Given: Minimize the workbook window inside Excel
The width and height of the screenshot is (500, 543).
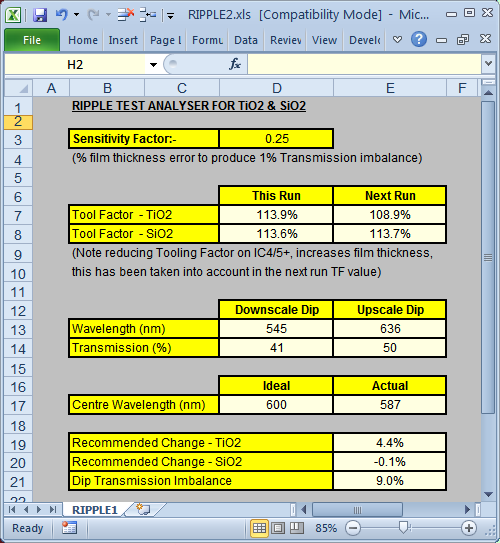Looking at the screenshot, I should (441, 40).
